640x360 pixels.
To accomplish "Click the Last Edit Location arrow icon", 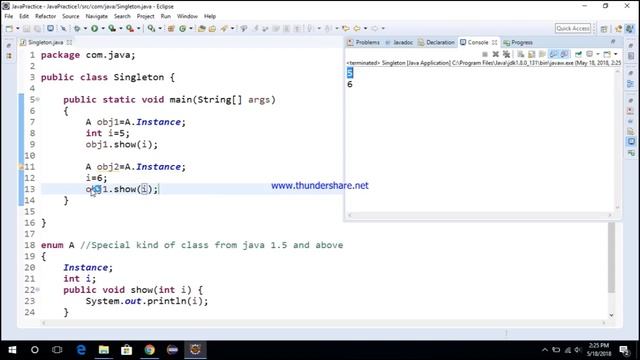I will click(x=346, y=29).
